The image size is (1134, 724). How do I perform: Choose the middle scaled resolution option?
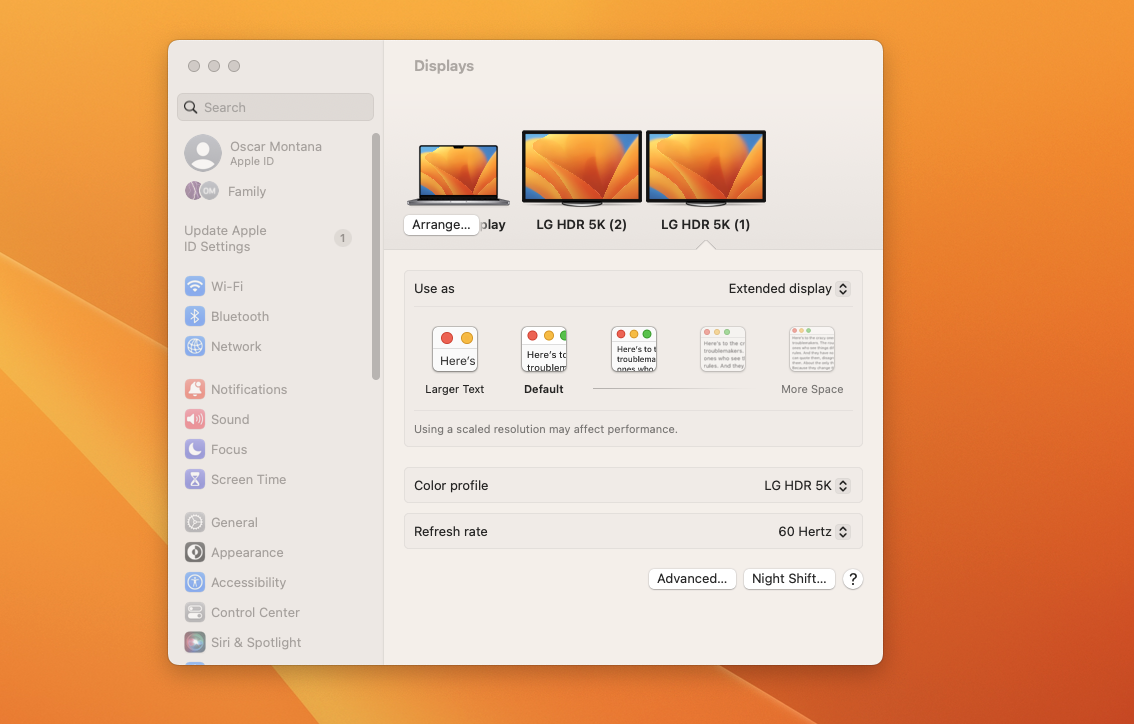[x=634, y=349]
